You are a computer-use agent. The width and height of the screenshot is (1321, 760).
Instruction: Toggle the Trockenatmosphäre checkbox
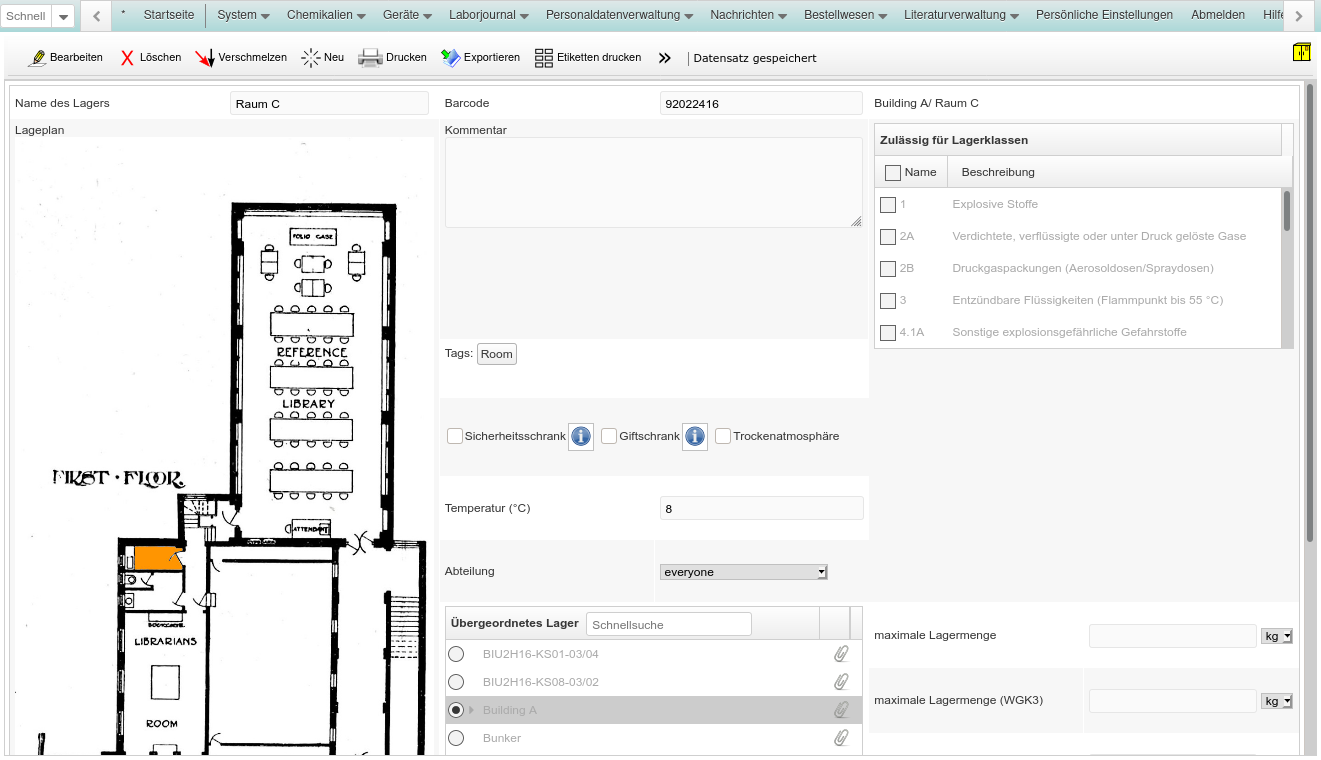coord(723,436)
